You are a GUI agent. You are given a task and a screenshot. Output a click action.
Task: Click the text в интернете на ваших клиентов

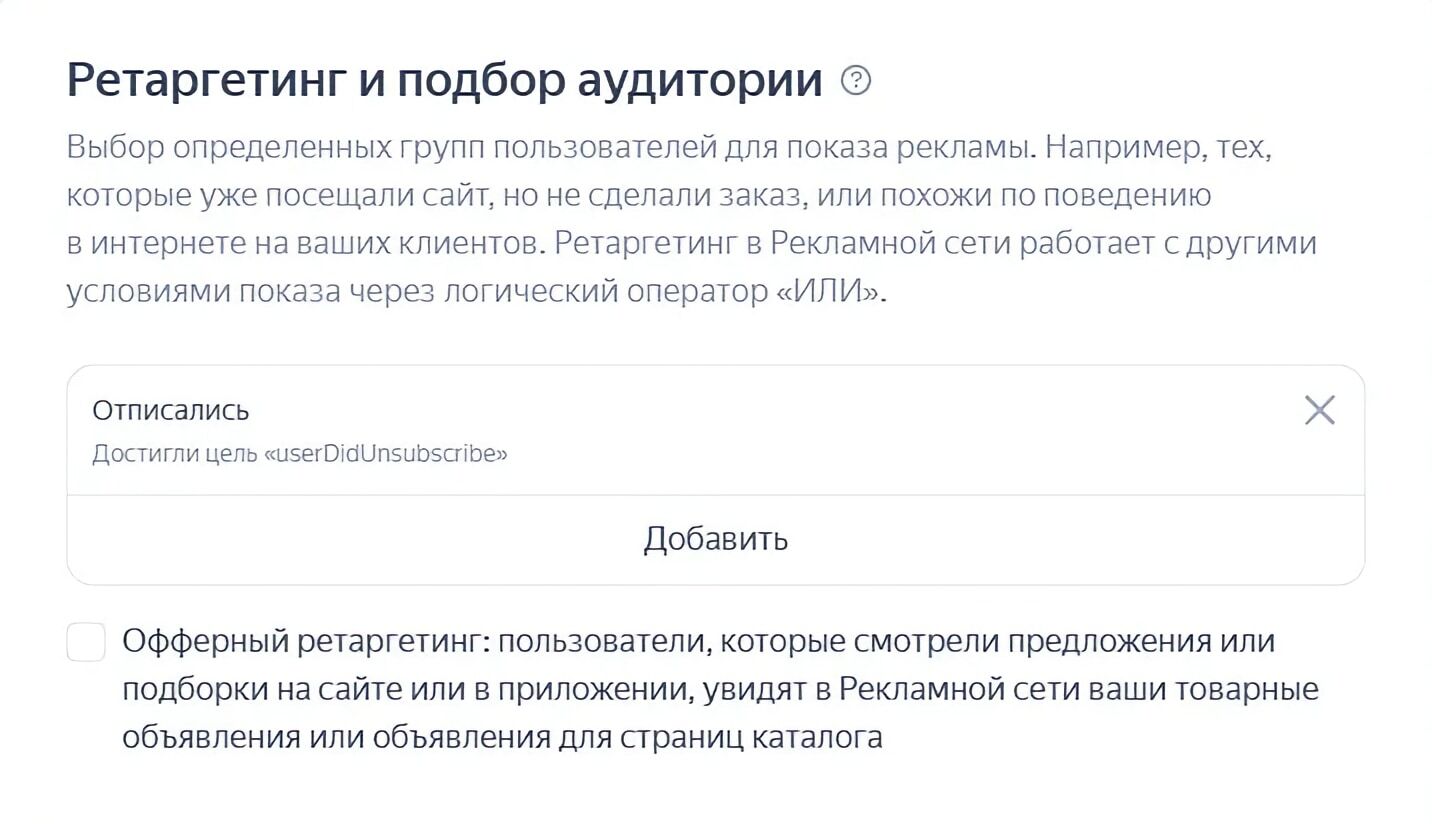[x=304, y=244]
